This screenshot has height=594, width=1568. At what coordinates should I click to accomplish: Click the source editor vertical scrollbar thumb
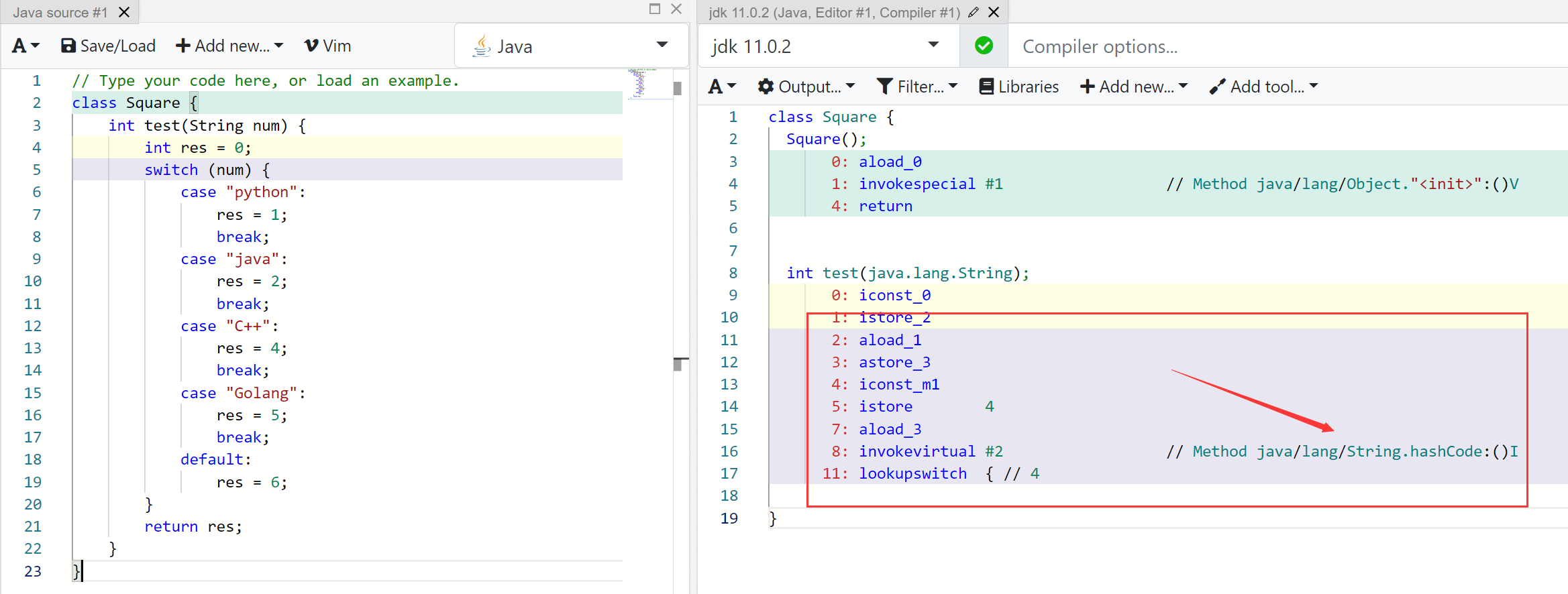tap(678, 88)
